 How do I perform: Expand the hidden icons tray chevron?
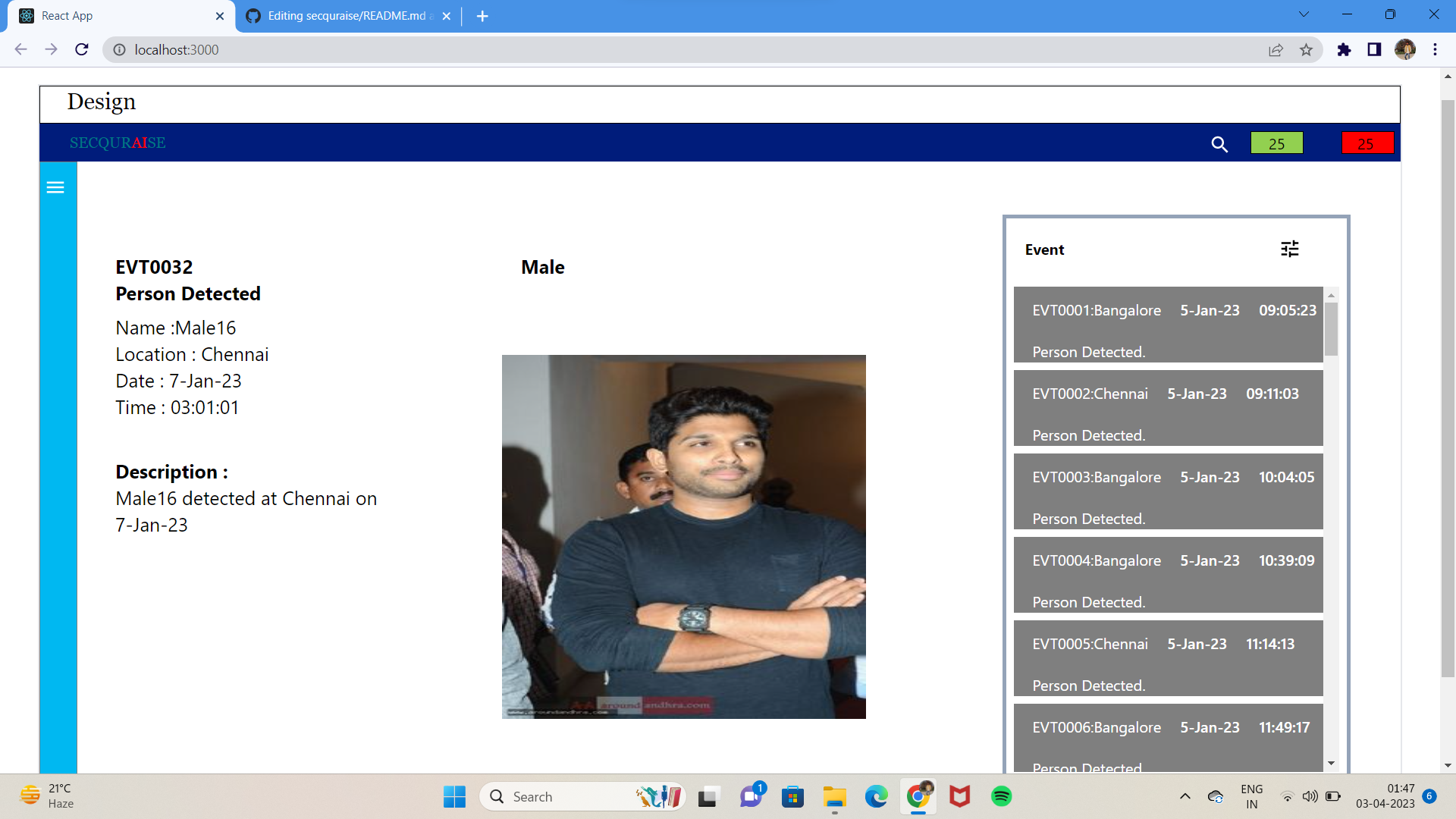(1185, 796)
